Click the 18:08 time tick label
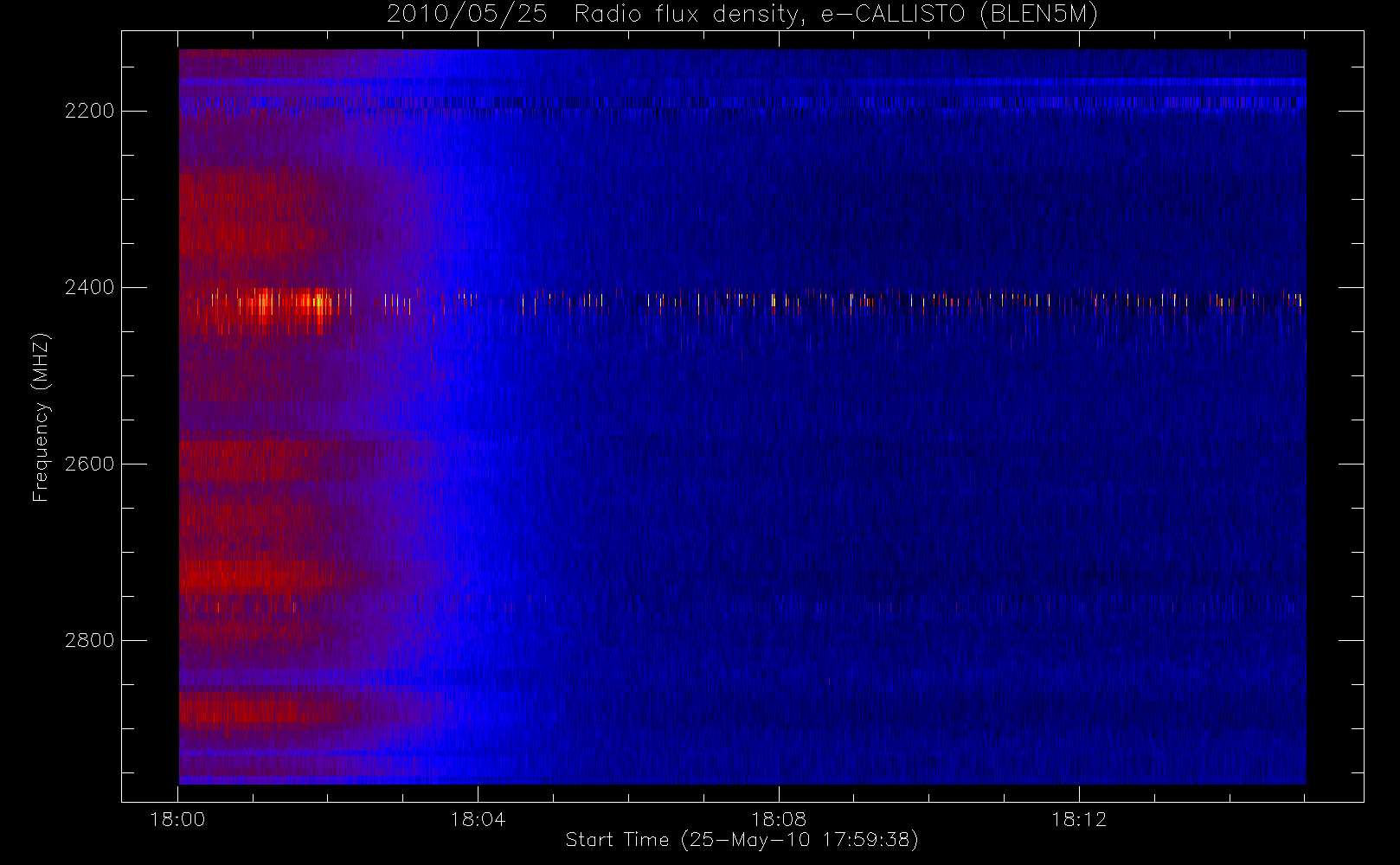 [779, 819]
